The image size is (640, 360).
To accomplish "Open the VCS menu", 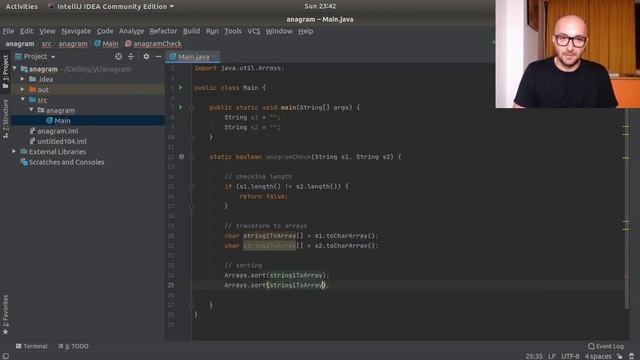I will [253, 31].
